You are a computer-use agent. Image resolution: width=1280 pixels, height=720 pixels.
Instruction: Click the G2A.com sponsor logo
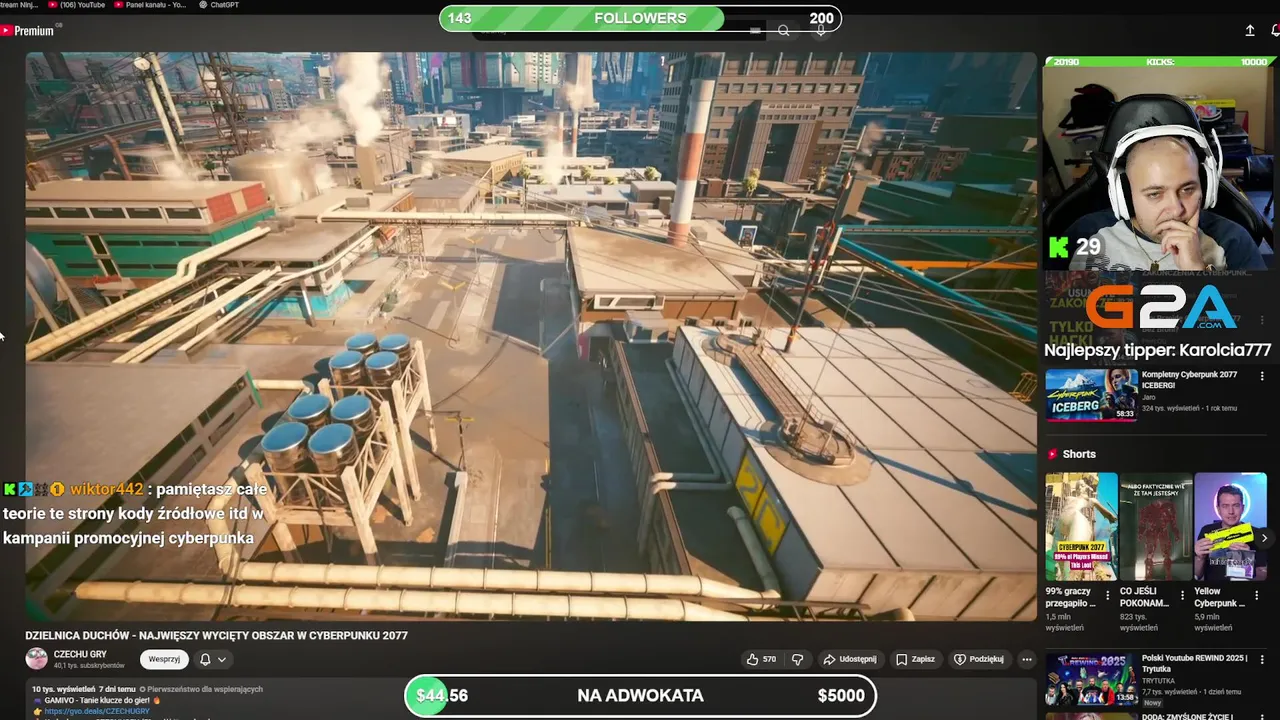point(1162,308)
